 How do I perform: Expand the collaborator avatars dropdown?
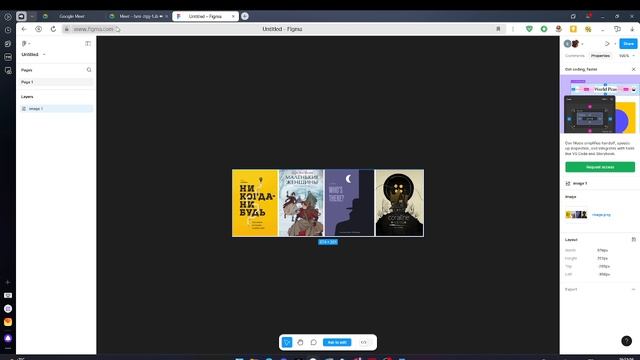coord(582,44)
